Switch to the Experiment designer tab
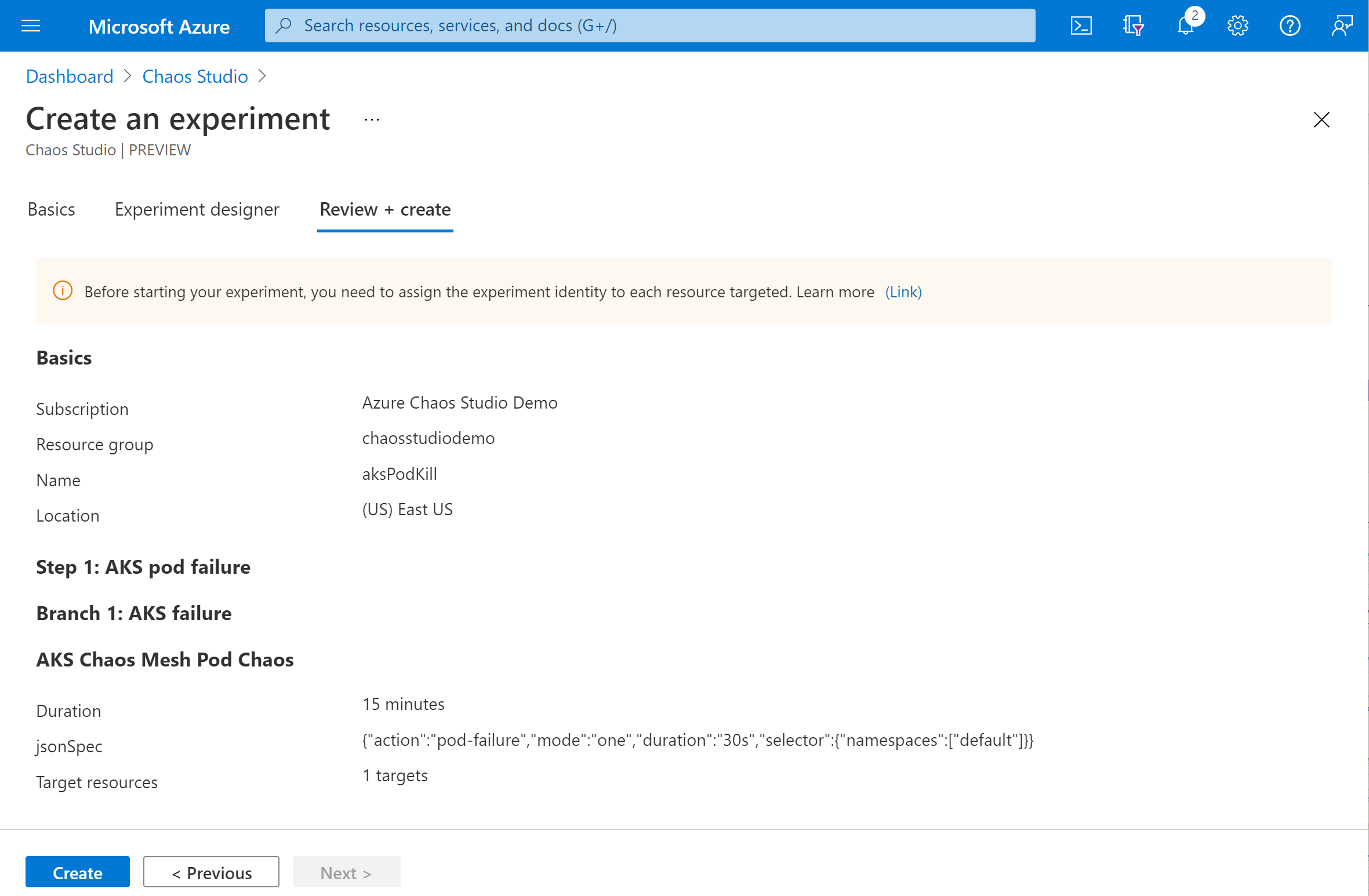The image size is (1369, 896). point(196,208)
